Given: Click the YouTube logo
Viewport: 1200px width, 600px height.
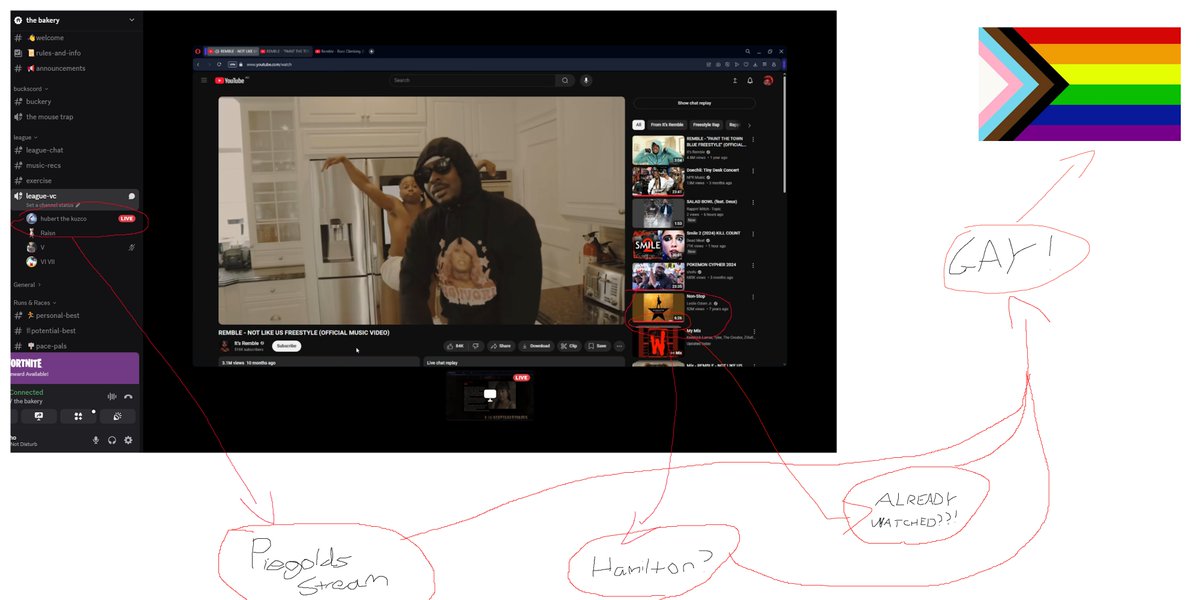Looking at the screenshot, I should pos(230,80).
